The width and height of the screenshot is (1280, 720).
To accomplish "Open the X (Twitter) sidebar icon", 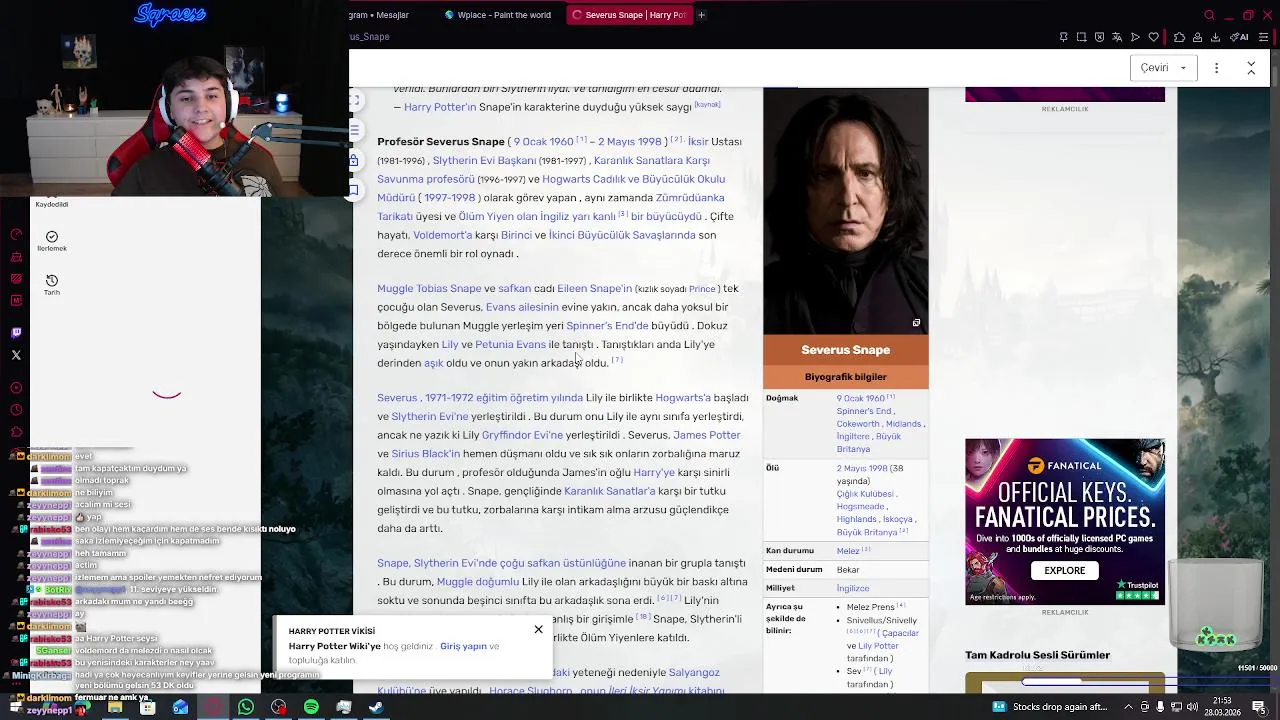I will point(16,355).
